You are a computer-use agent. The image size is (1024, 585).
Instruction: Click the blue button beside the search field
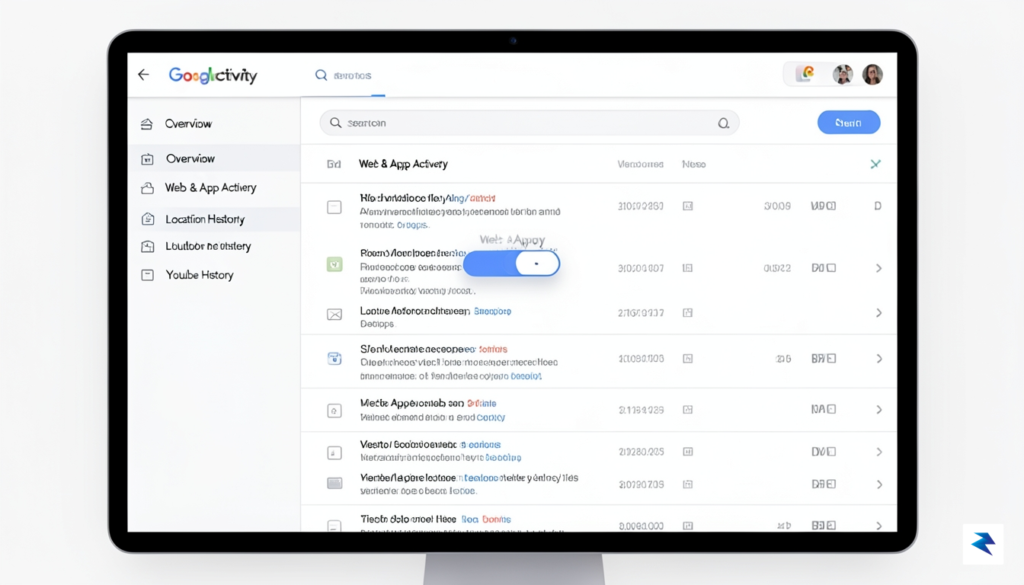(848, 123)
